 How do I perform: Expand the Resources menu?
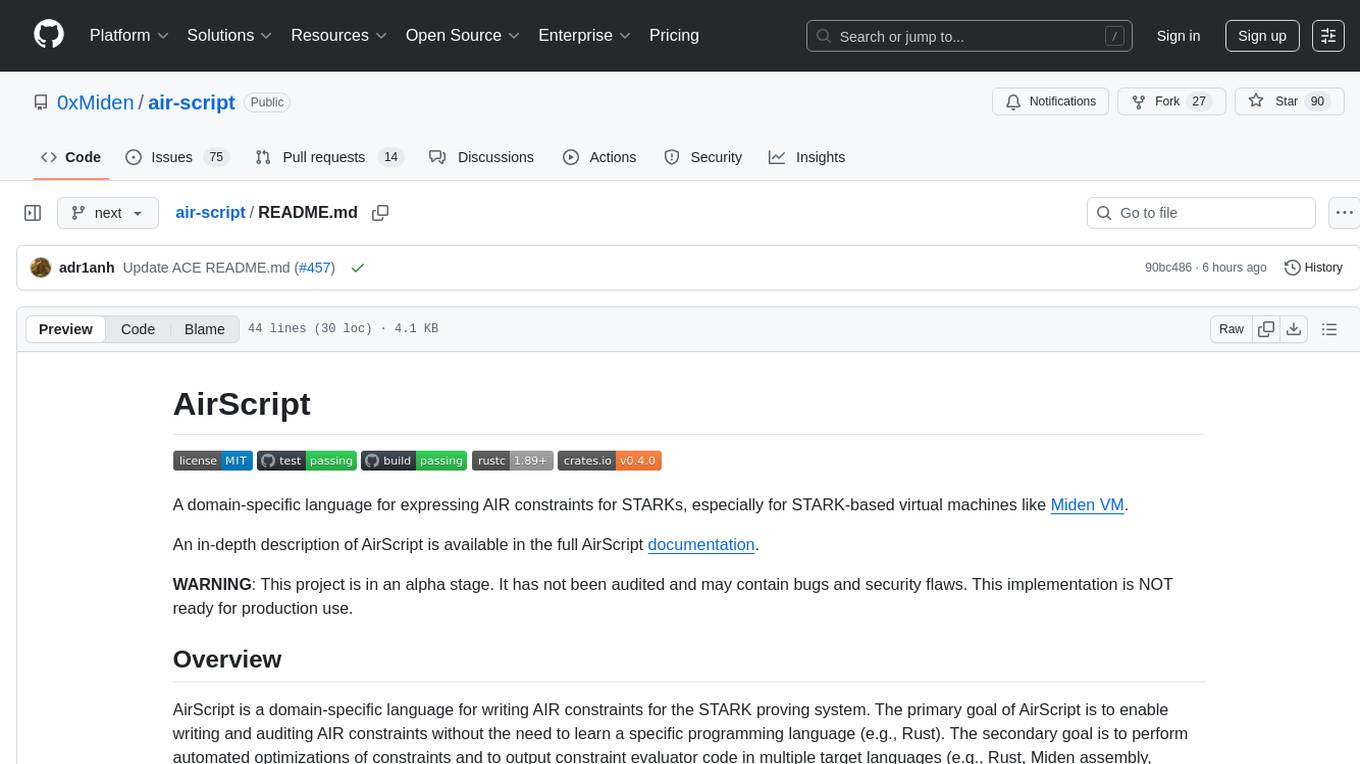340,35
